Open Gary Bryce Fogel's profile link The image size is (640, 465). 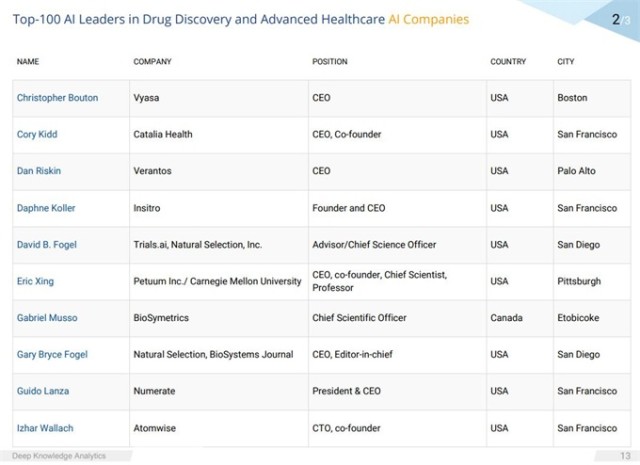pos(52,354)
